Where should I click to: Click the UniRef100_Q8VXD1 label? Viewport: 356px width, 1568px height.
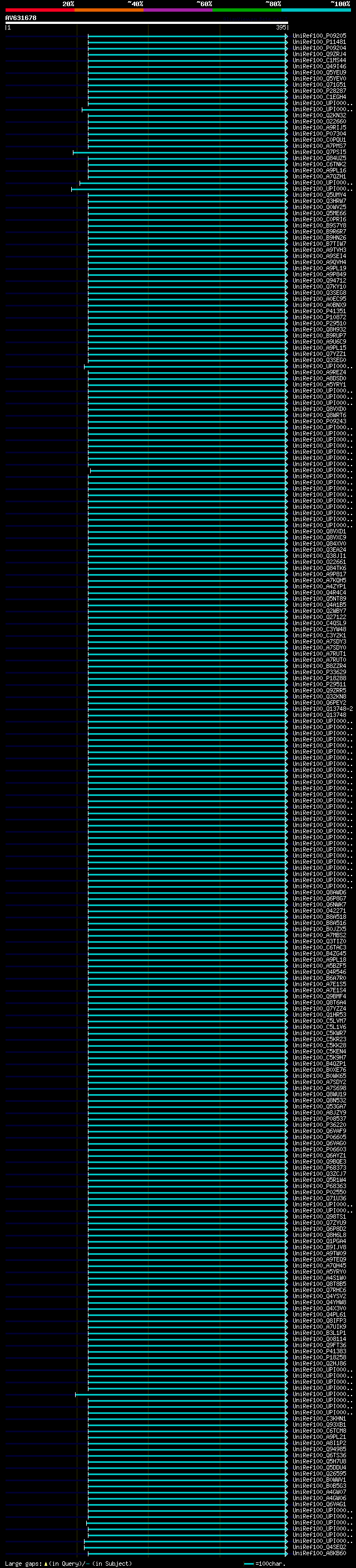(319, 531)
